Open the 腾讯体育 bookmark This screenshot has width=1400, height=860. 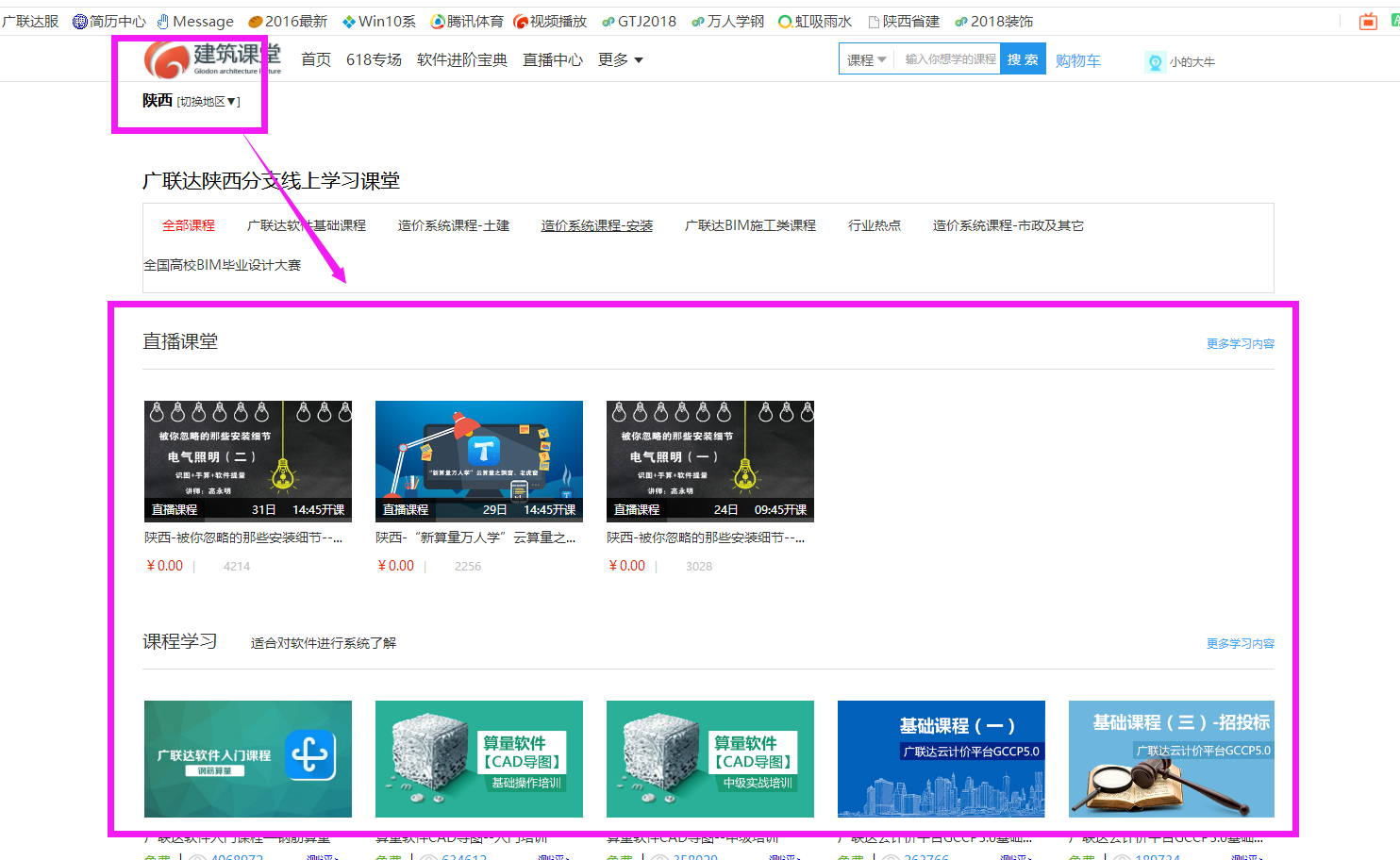coord(466,21)
